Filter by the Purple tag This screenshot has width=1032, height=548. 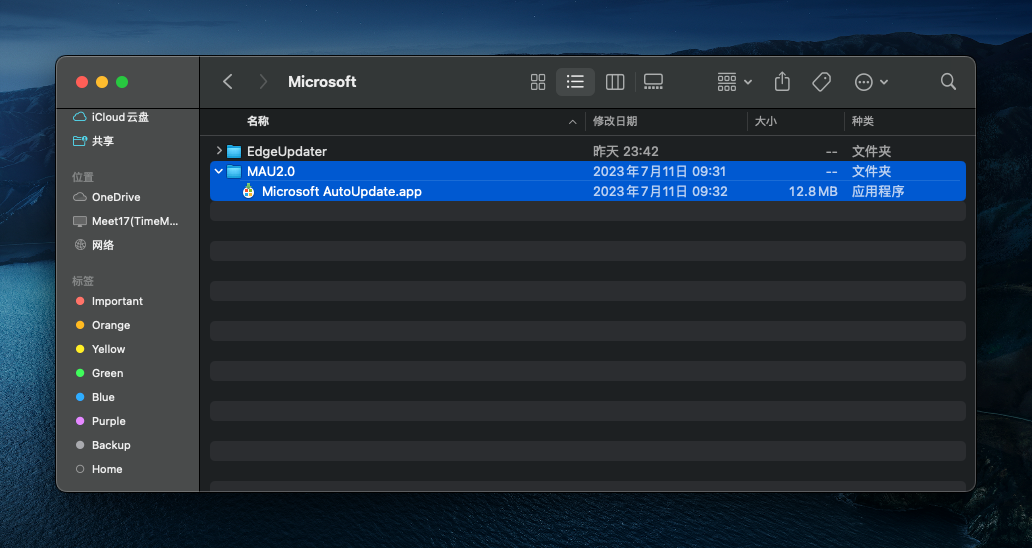click(x=109, y=421)
